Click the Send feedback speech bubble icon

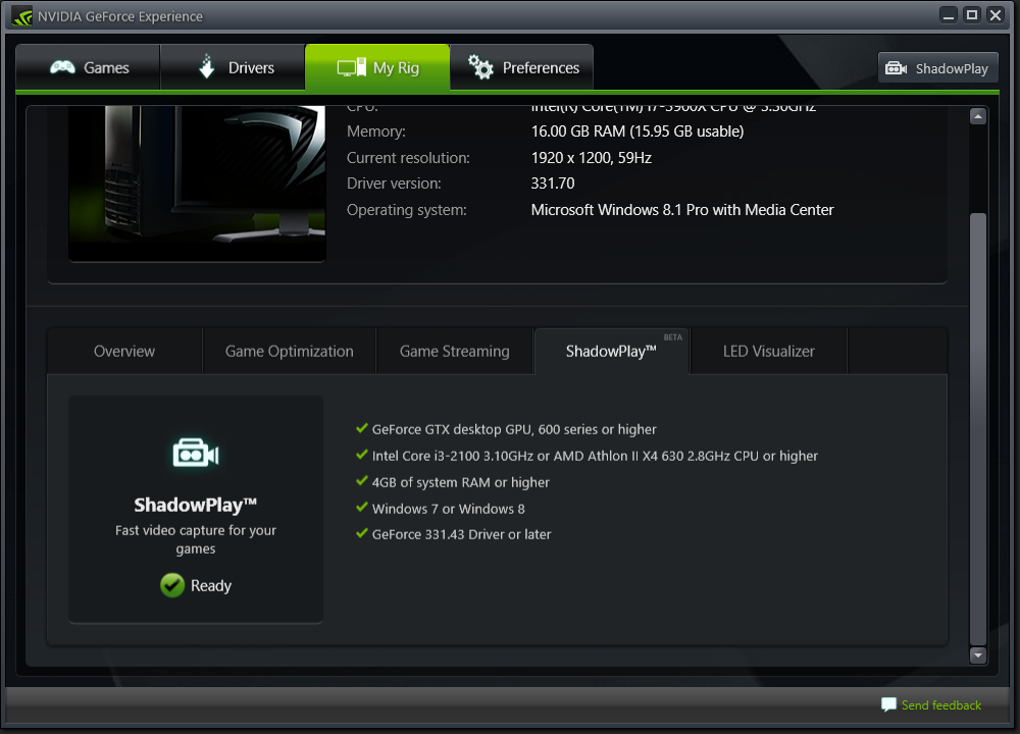pyautogui.click(x=889, y=705)
